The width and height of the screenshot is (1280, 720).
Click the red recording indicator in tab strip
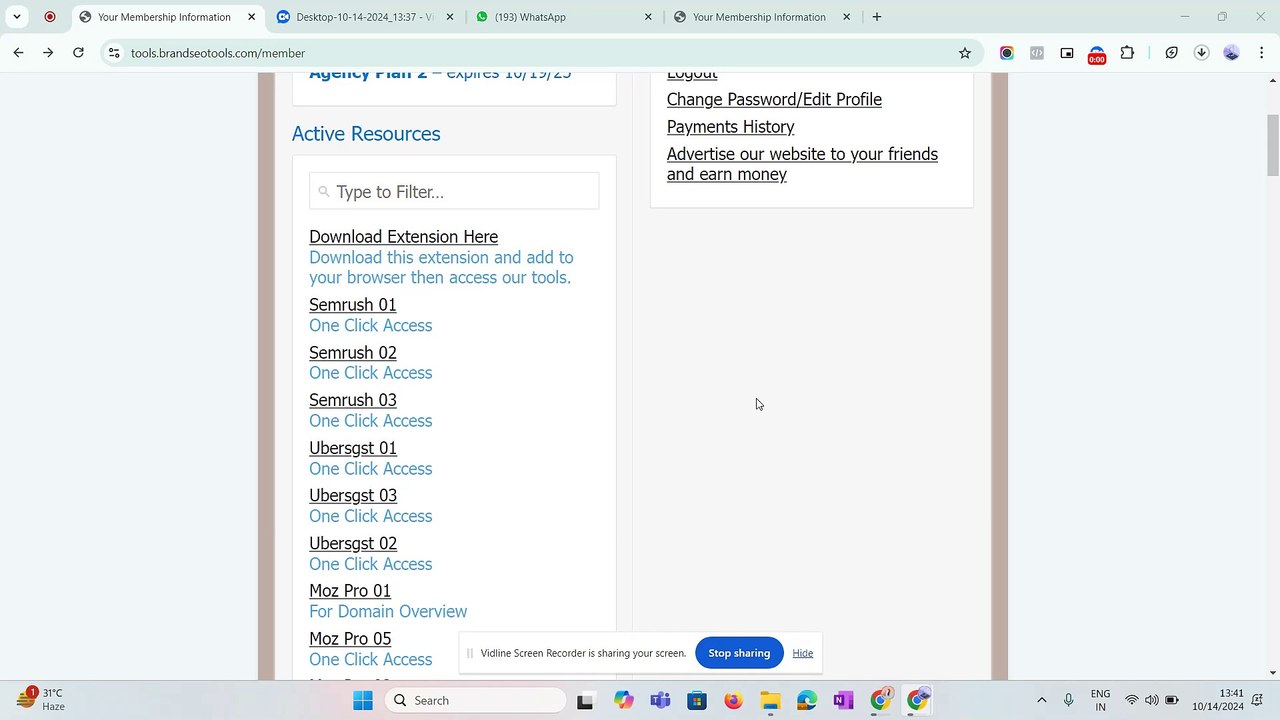[x=50, y=17]
